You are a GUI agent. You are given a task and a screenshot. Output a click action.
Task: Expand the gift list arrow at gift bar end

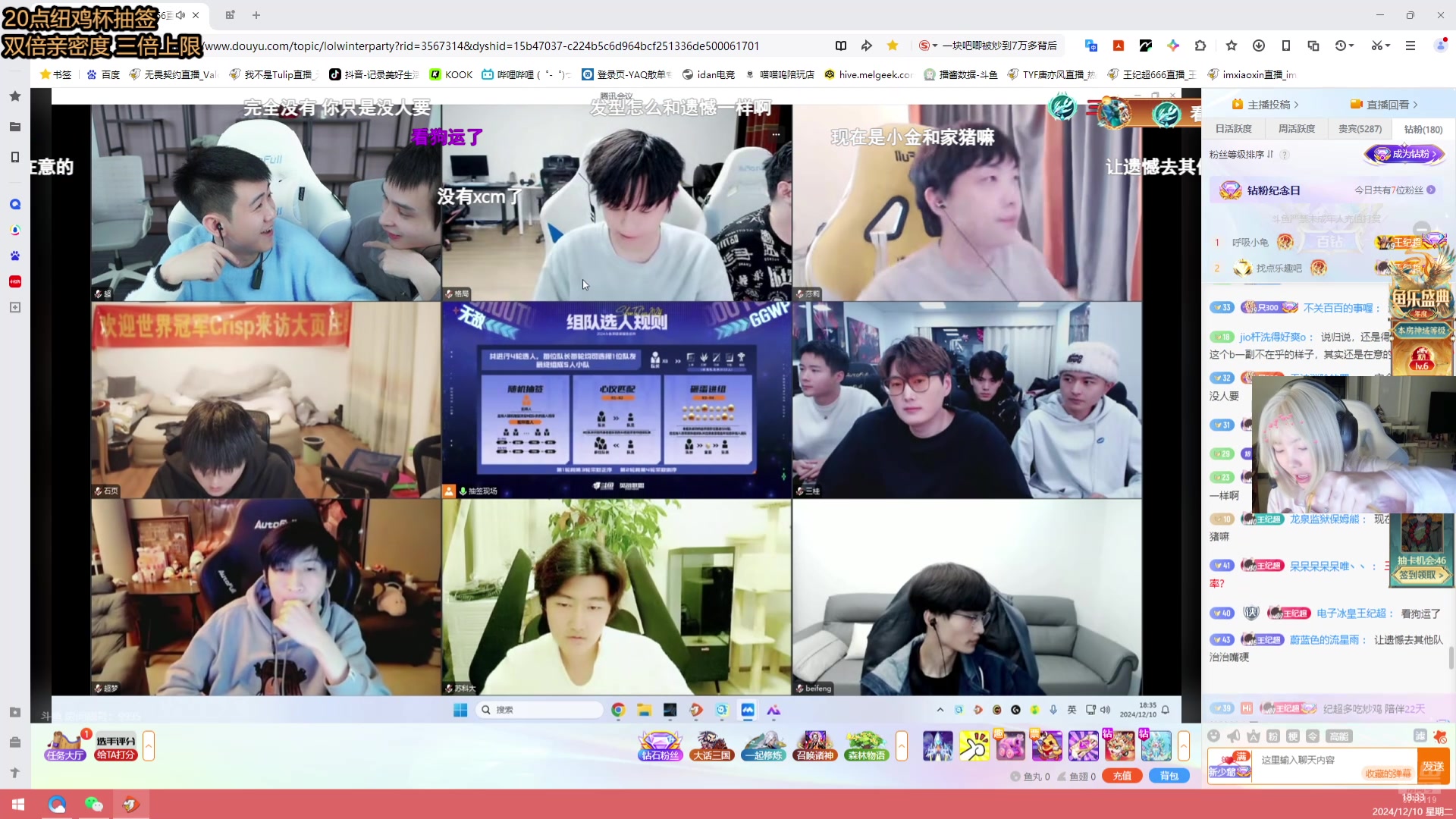tap(1184, 746)
